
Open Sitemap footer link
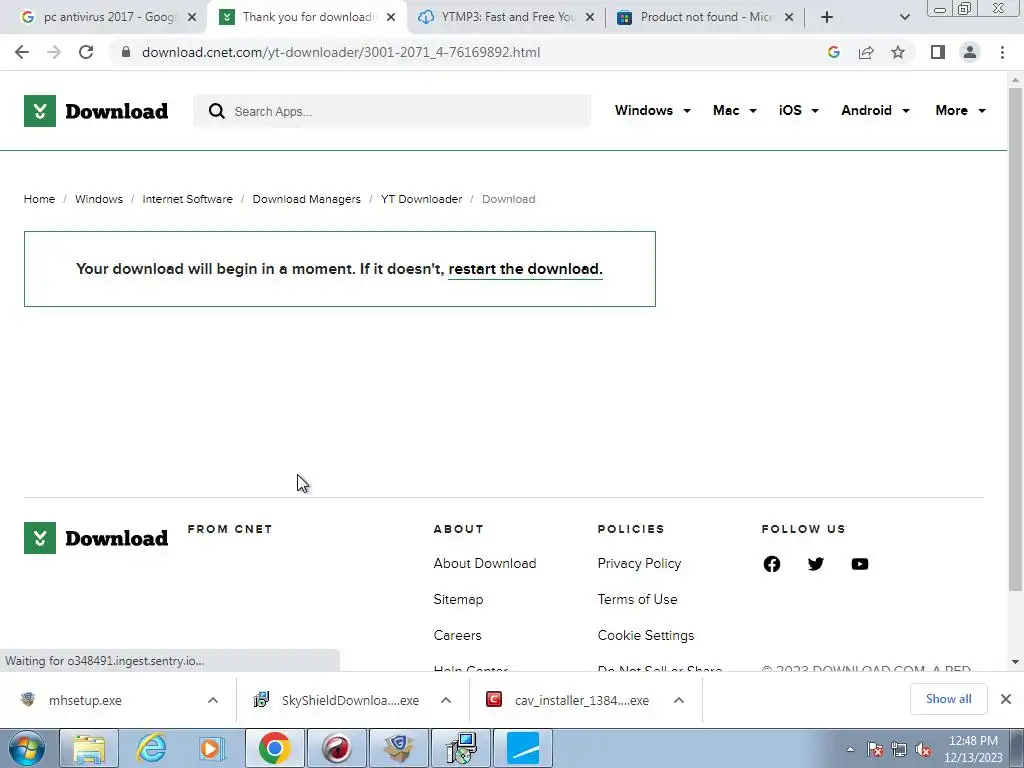[458, 599]
